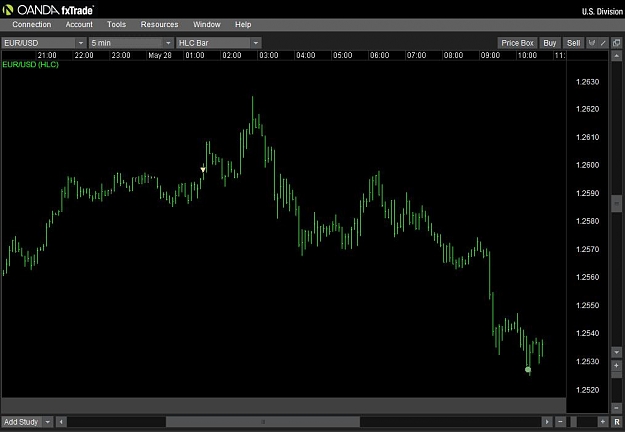
Task: Reset chart with the R button
Action: click(x=617, y=422)
